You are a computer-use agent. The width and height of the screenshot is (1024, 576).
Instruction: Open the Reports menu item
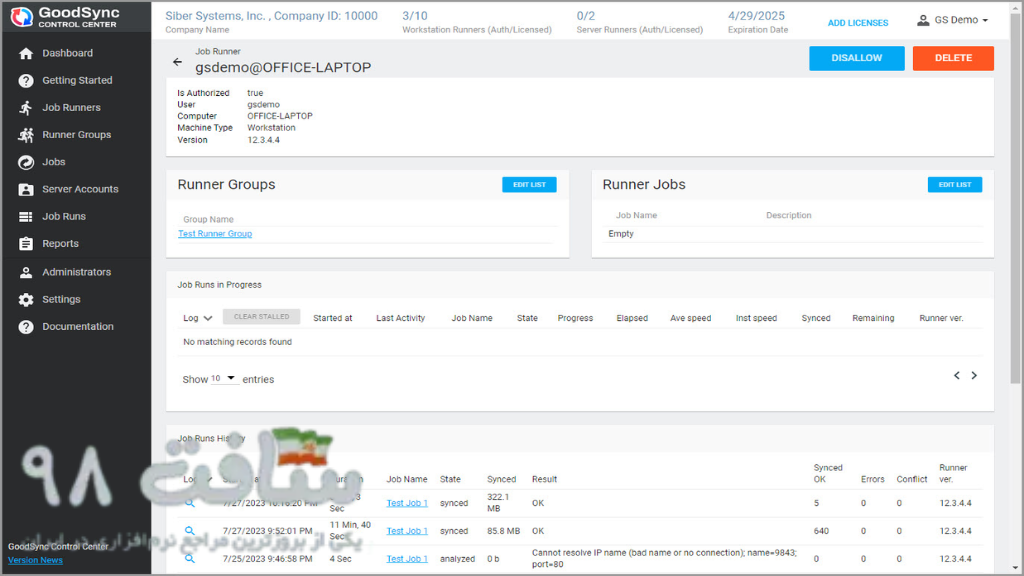[60, 244]
